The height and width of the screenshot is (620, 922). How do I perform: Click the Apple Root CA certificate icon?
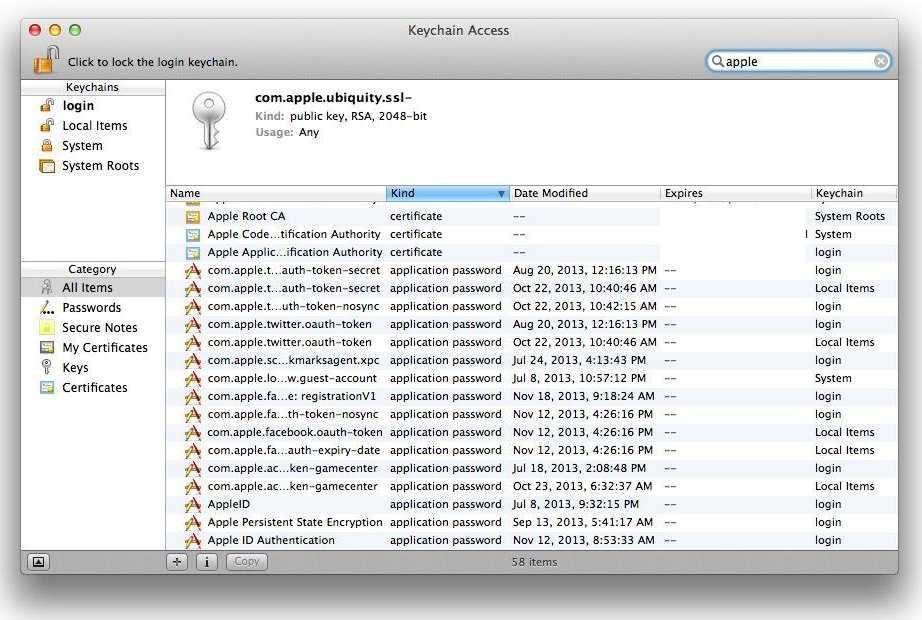(x=192, y=216)
